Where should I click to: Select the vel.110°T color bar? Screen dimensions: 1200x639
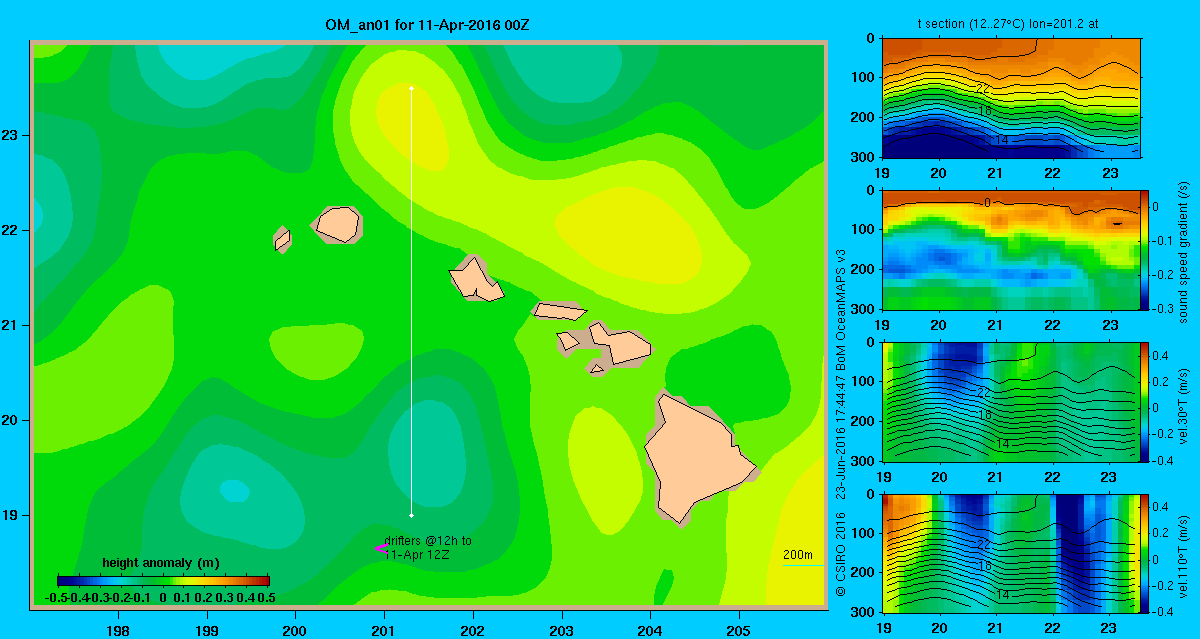click(1146, 552)
